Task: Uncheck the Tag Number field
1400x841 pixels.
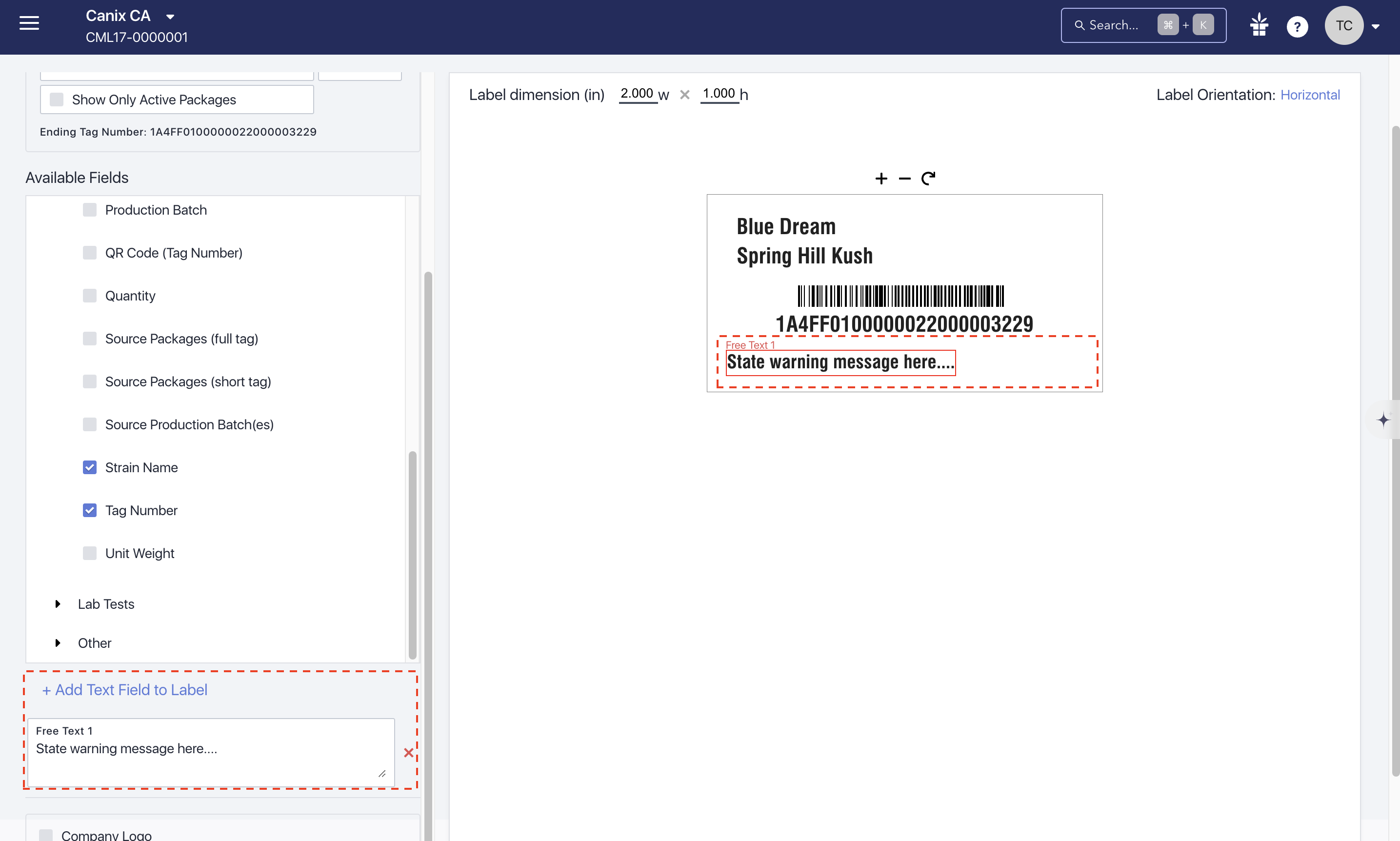Action: [90, 511]
